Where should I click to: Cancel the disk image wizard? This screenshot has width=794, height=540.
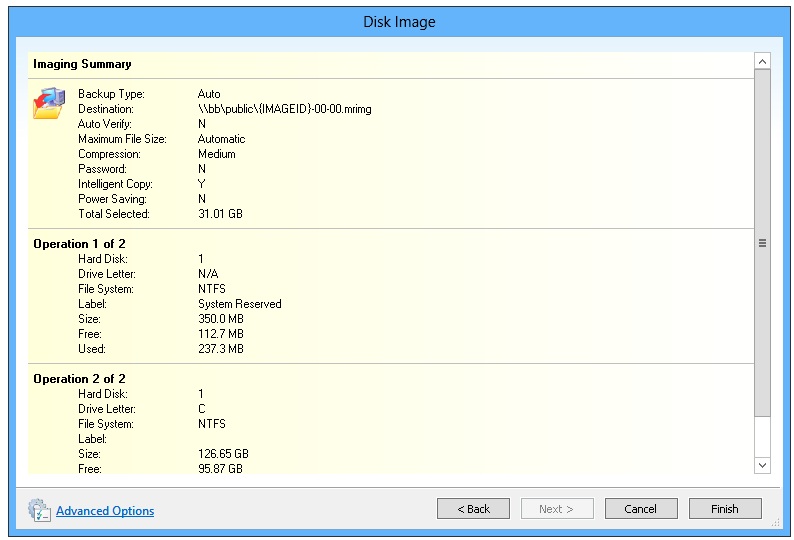tap(641, 509)
